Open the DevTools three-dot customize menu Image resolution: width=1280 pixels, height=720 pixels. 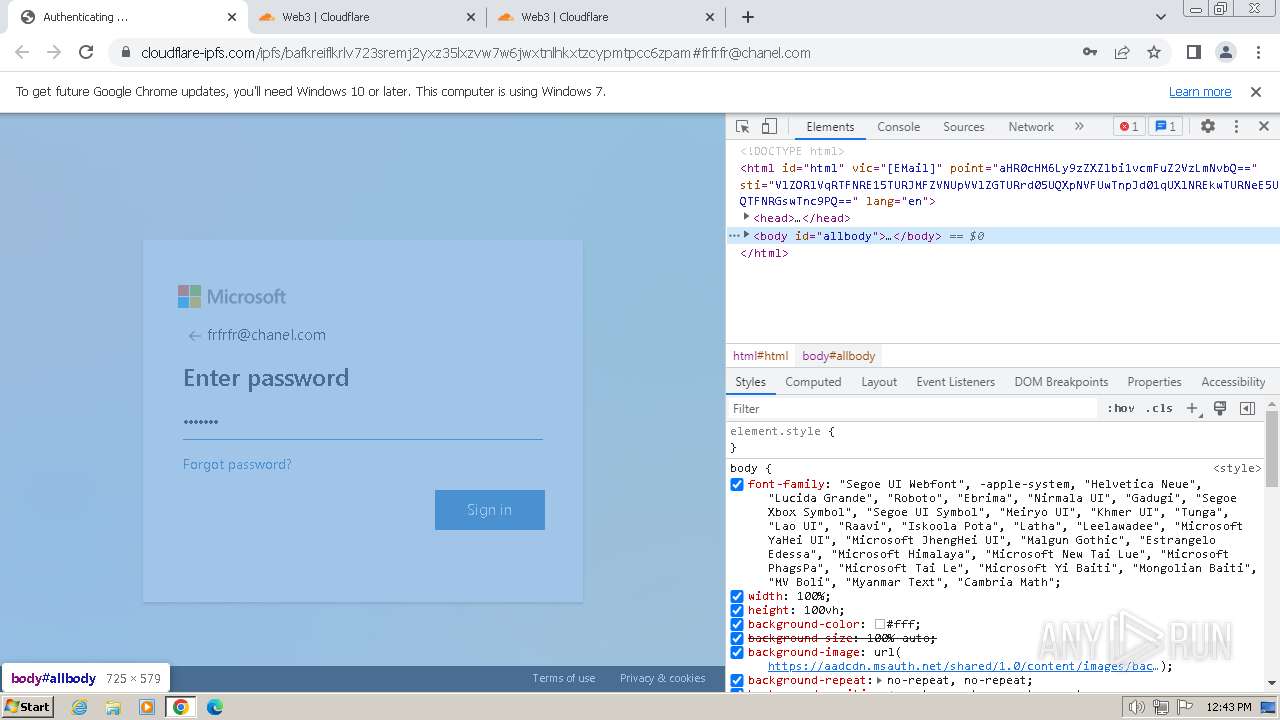pos(1236,127)
